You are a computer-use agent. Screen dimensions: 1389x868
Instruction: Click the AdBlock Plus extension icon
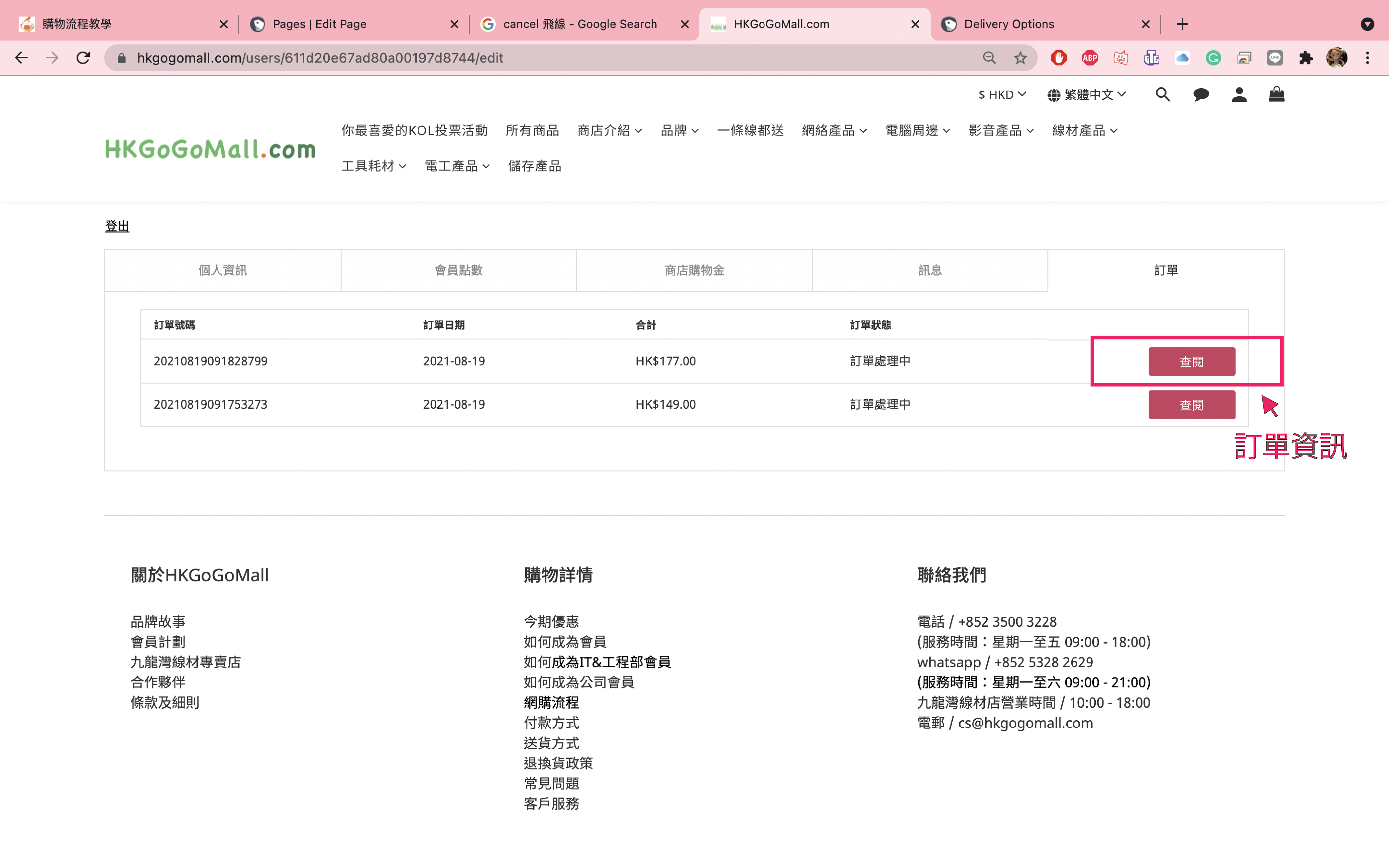tap(1089, 58)
